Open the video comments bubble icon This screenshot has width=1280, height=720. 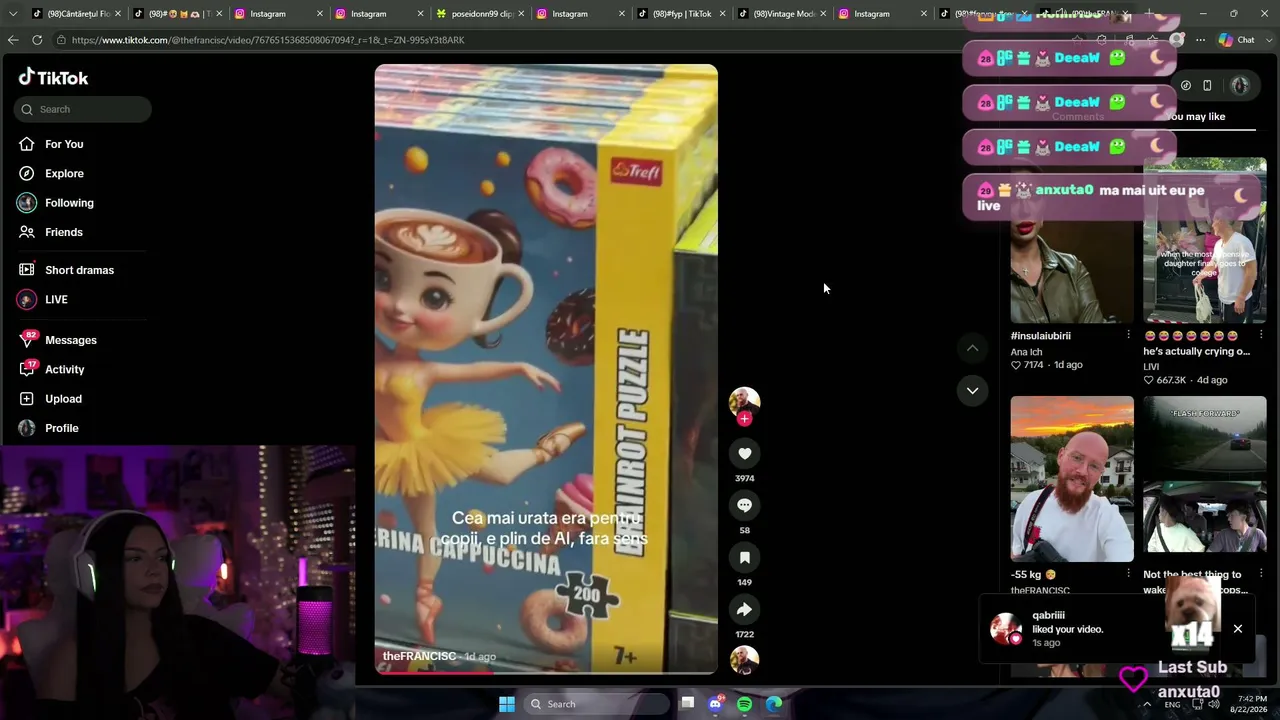[744, 506]
